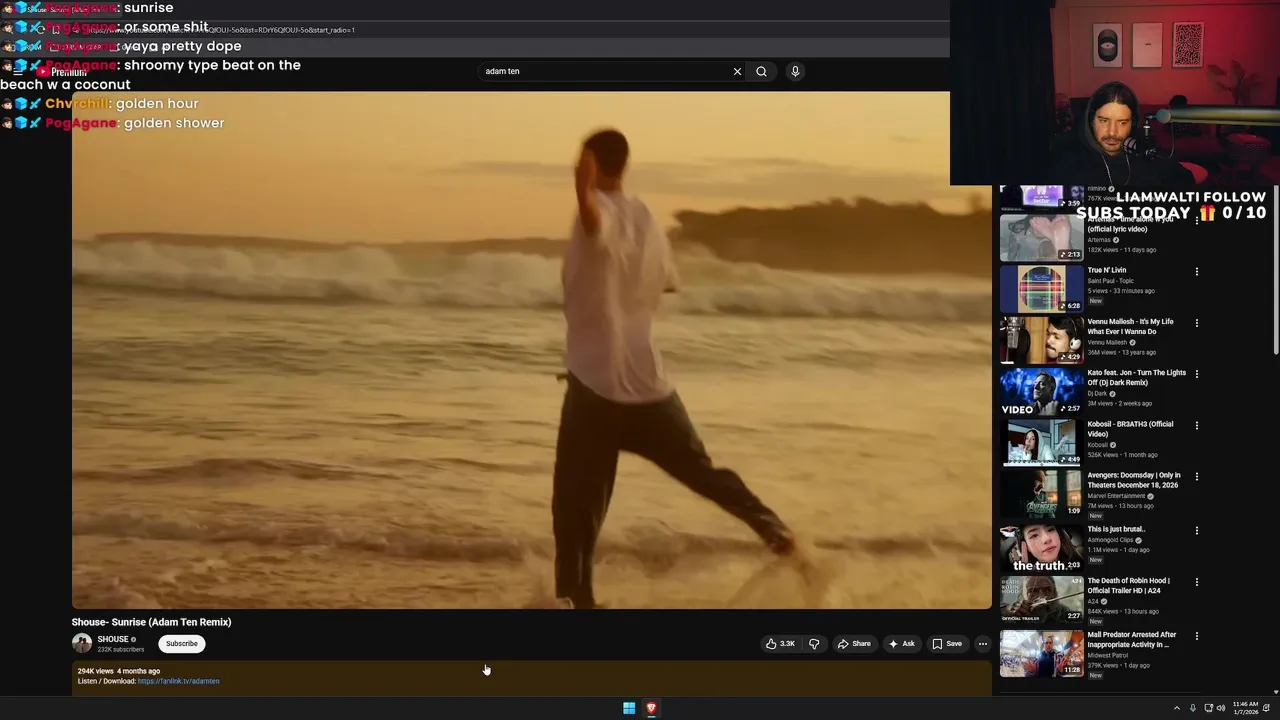1280x720 pixels.
Task: Visit the Asmongold Clips channel
Action: pyautogui.click(x=1112, y=540)
